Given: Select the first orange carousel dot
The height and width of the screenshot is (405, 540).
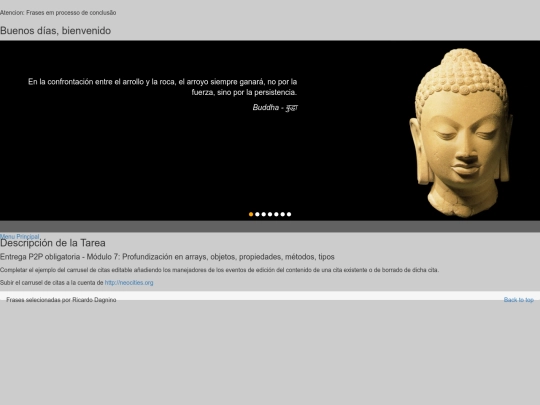Looking at the screenshot, I should [x=251, y=214].
